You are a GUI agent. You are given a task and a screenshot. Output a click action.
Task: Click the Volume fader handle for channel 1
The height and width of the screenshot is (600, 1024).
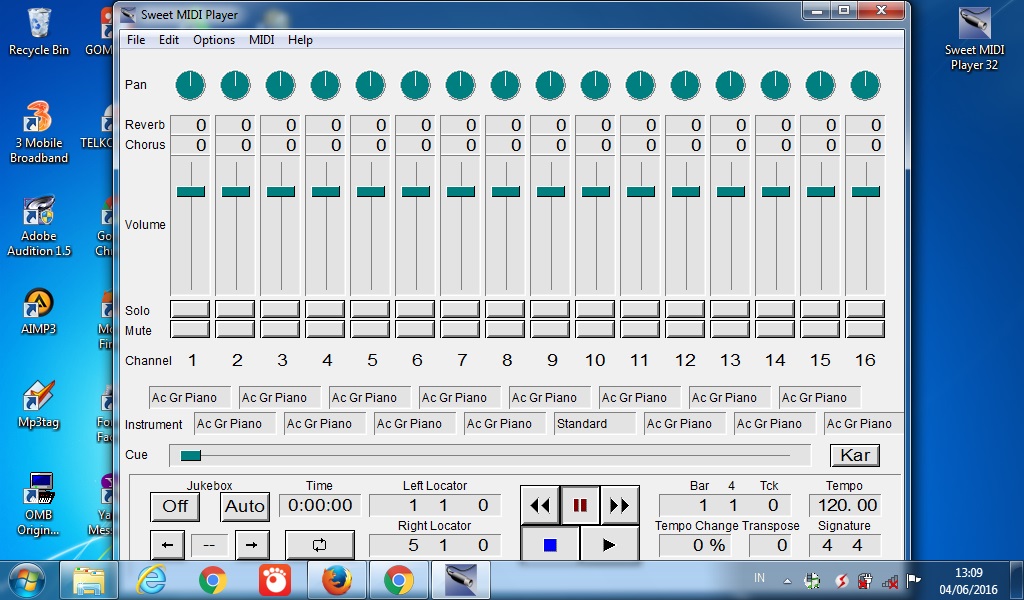coord(191,191)
